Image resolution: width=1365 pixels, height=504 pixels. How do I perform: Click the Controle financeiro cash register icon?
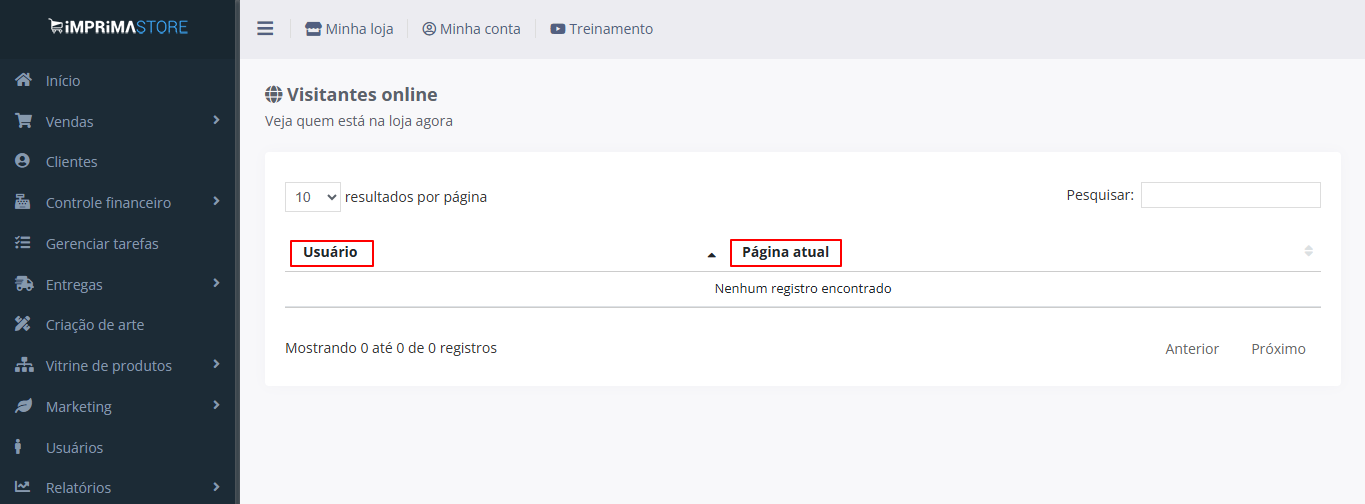click(23, 202)
